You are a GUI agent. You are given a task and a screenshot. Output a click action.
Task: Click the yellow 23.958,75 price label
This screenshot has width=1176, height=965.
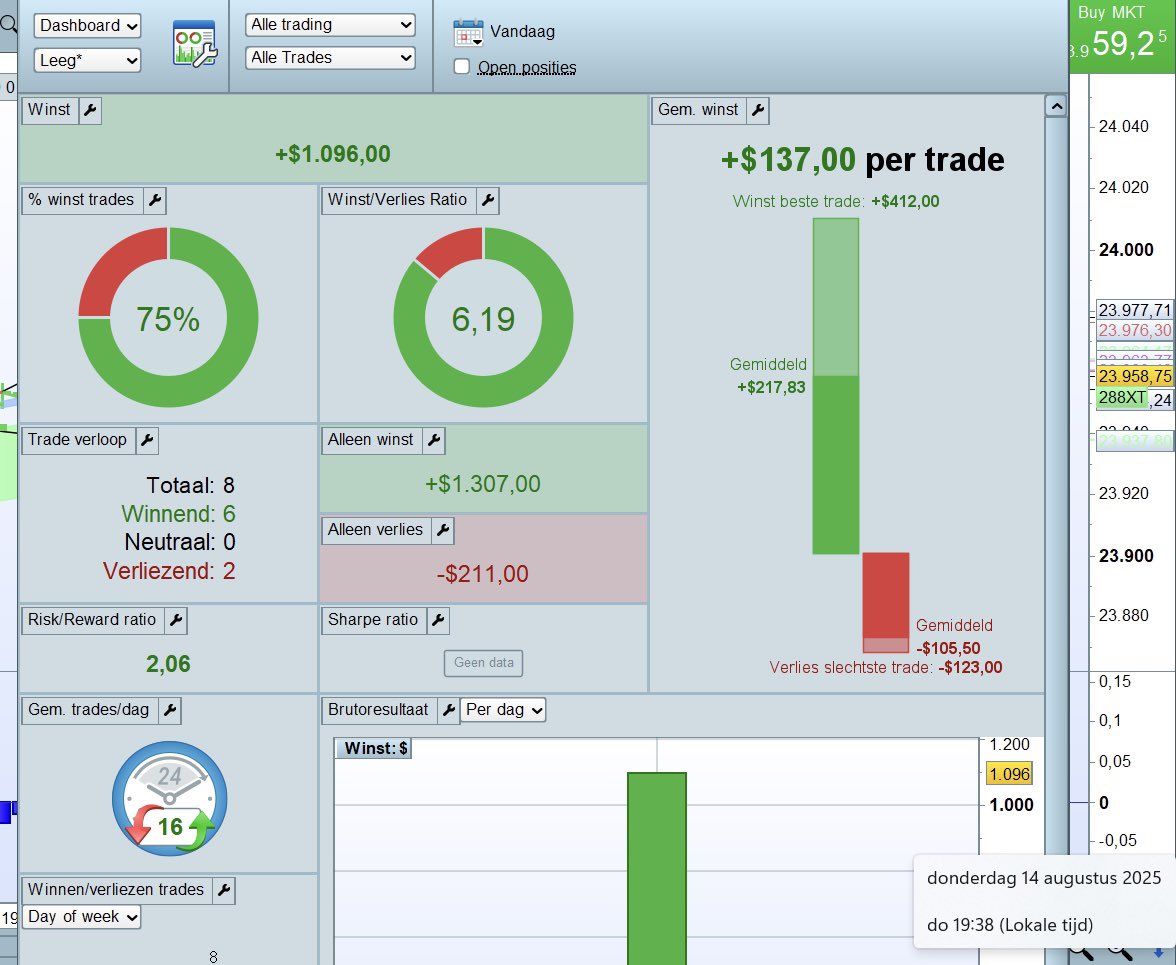click(1135, 376)
